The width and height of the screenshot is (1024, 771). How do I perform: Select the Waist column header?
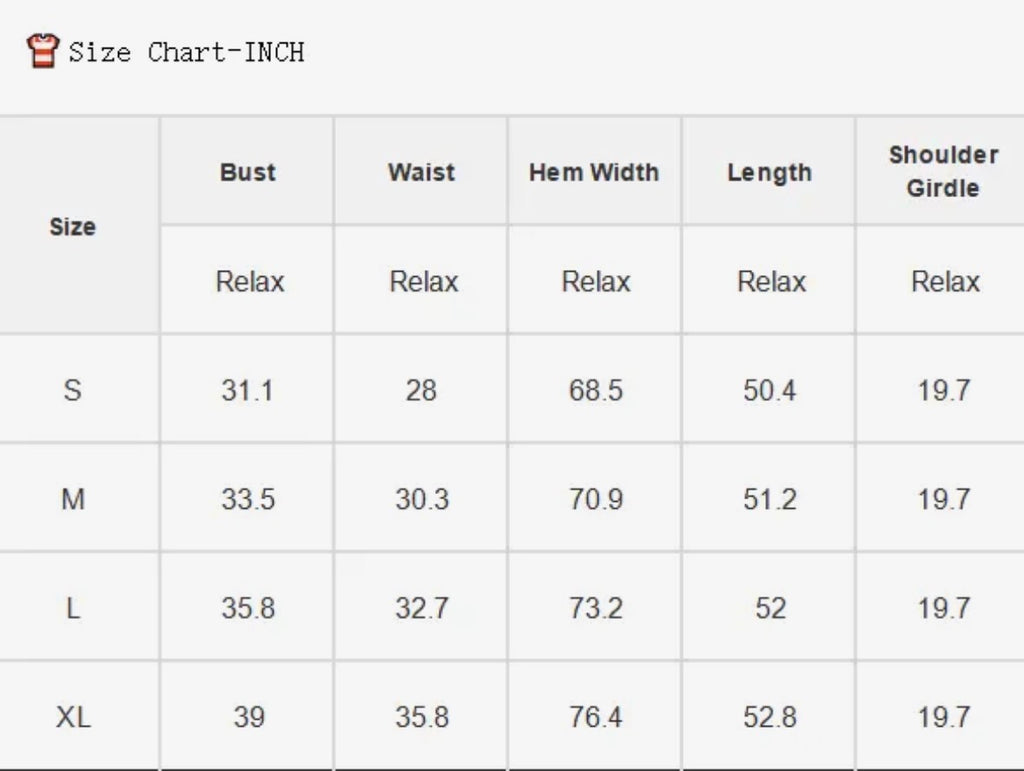click(421, 172)
